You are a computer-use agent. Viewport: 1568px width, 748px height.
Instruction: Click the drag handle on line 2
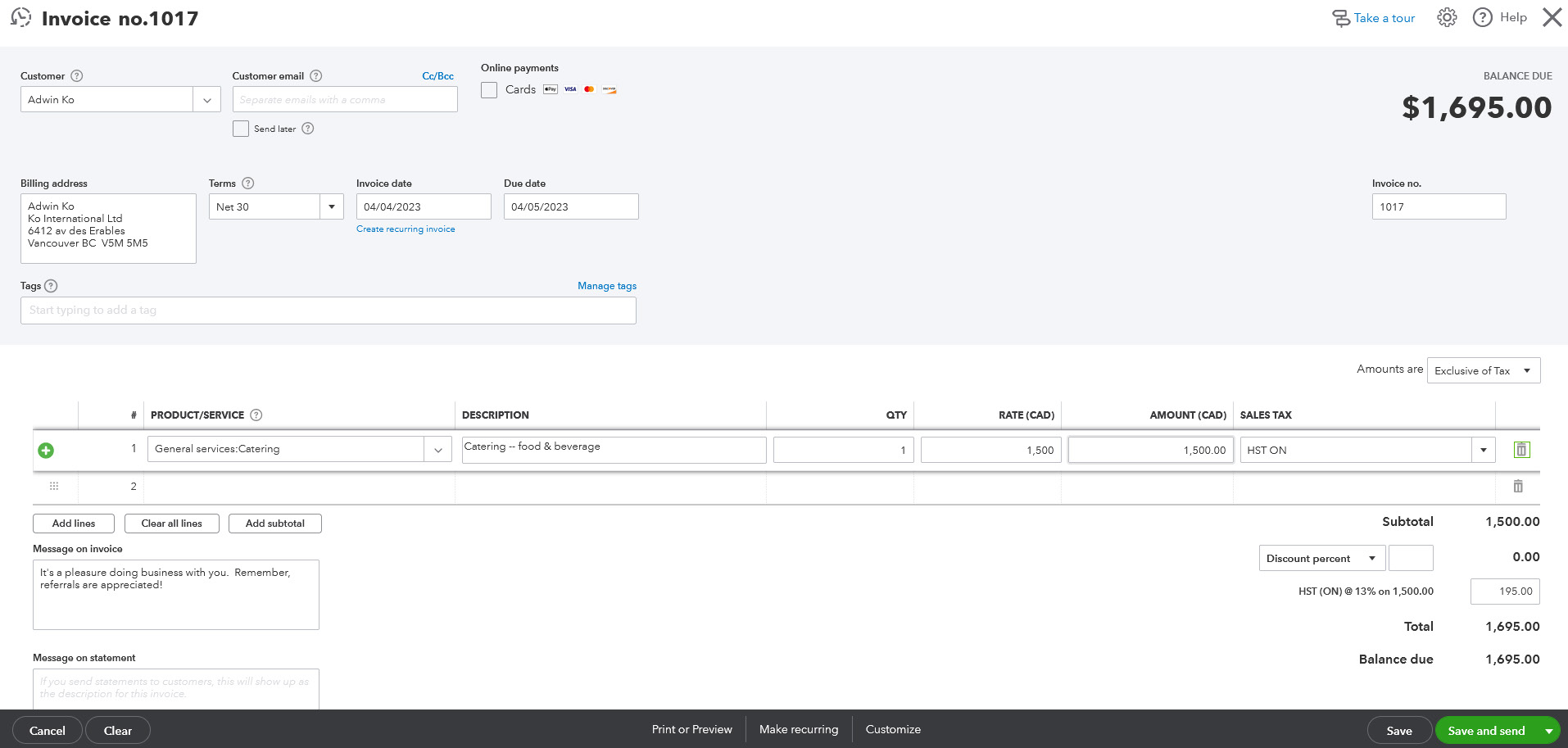point(54,487)
